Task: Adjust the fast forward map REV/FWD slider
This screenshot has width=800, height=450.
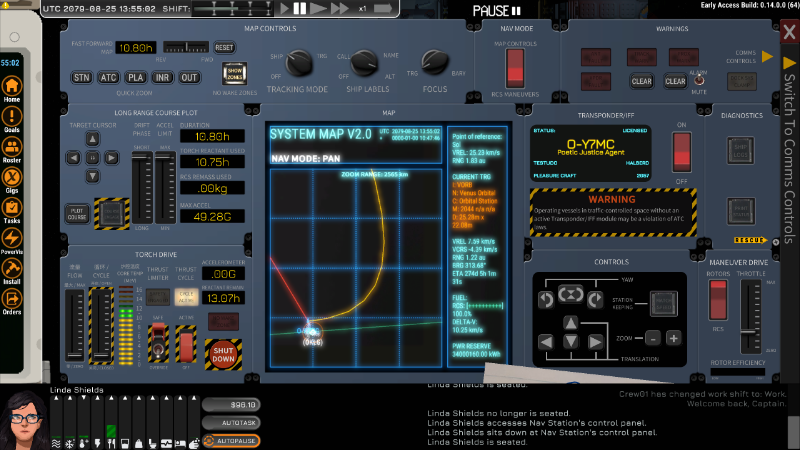Action: 186,47
